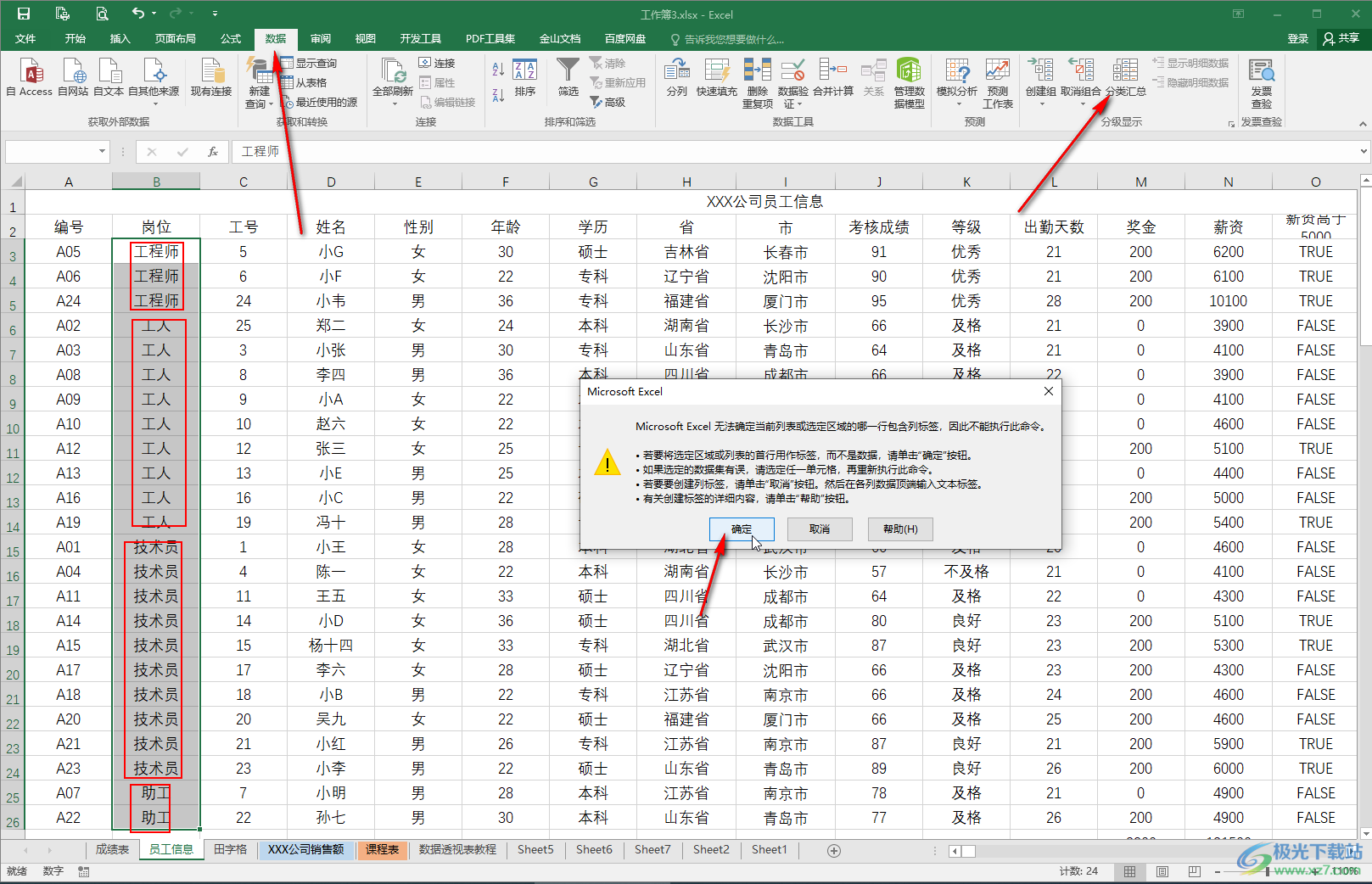Viewport: 1372px width, 884px height.
Task: Open the Name Box dropdown arrow
Action: [x=102, y=152]
